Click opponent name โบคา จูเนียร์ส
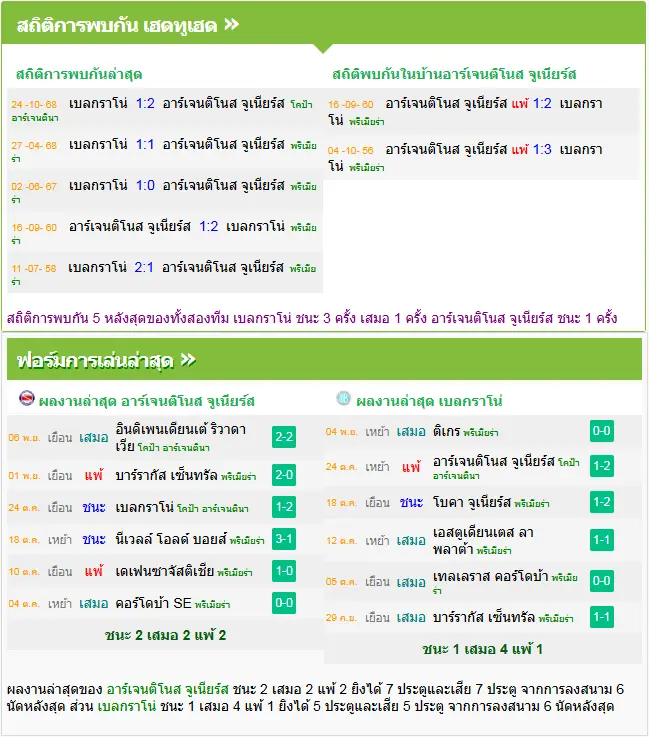 [471, 503]
